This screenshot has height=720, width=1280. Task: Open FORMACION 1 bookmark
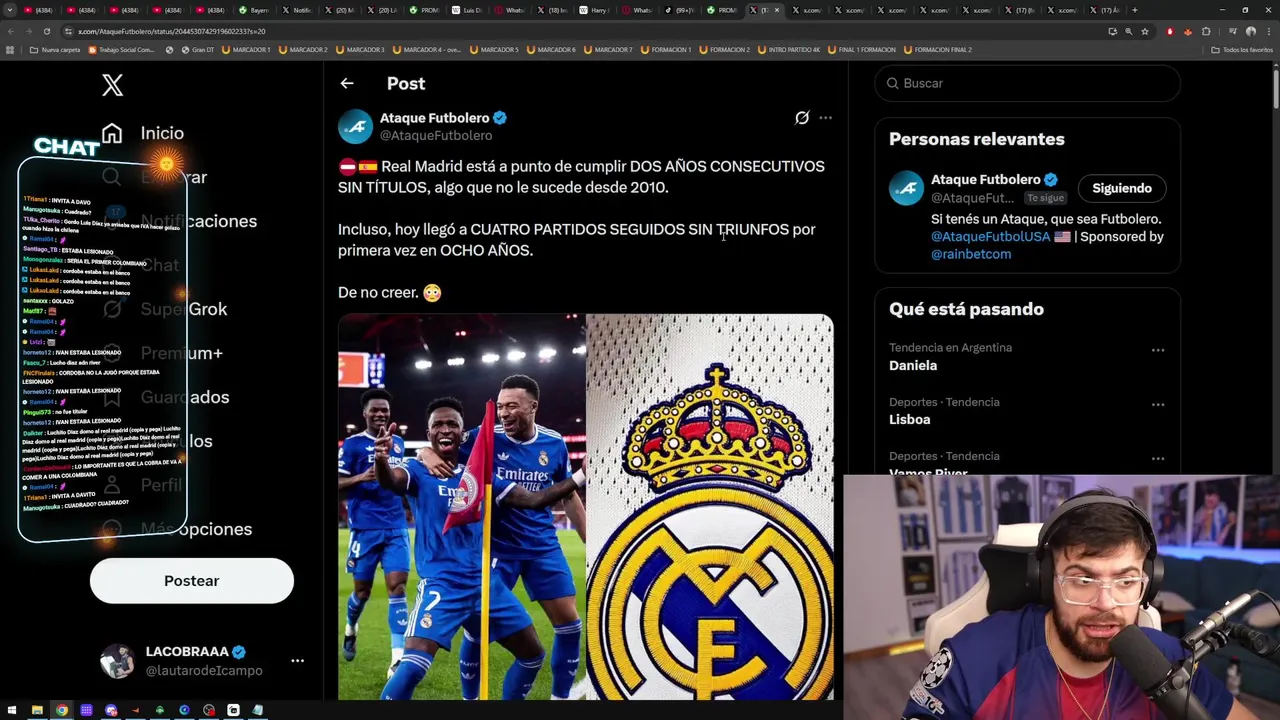click(667, 50)
